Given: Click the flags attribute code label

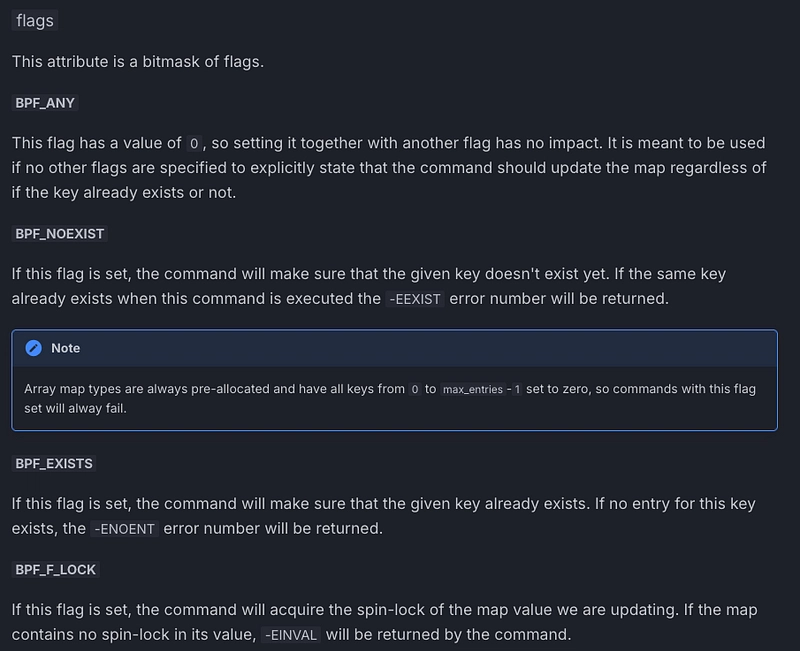Looking at the screenshot, I should tap(35, 21).
